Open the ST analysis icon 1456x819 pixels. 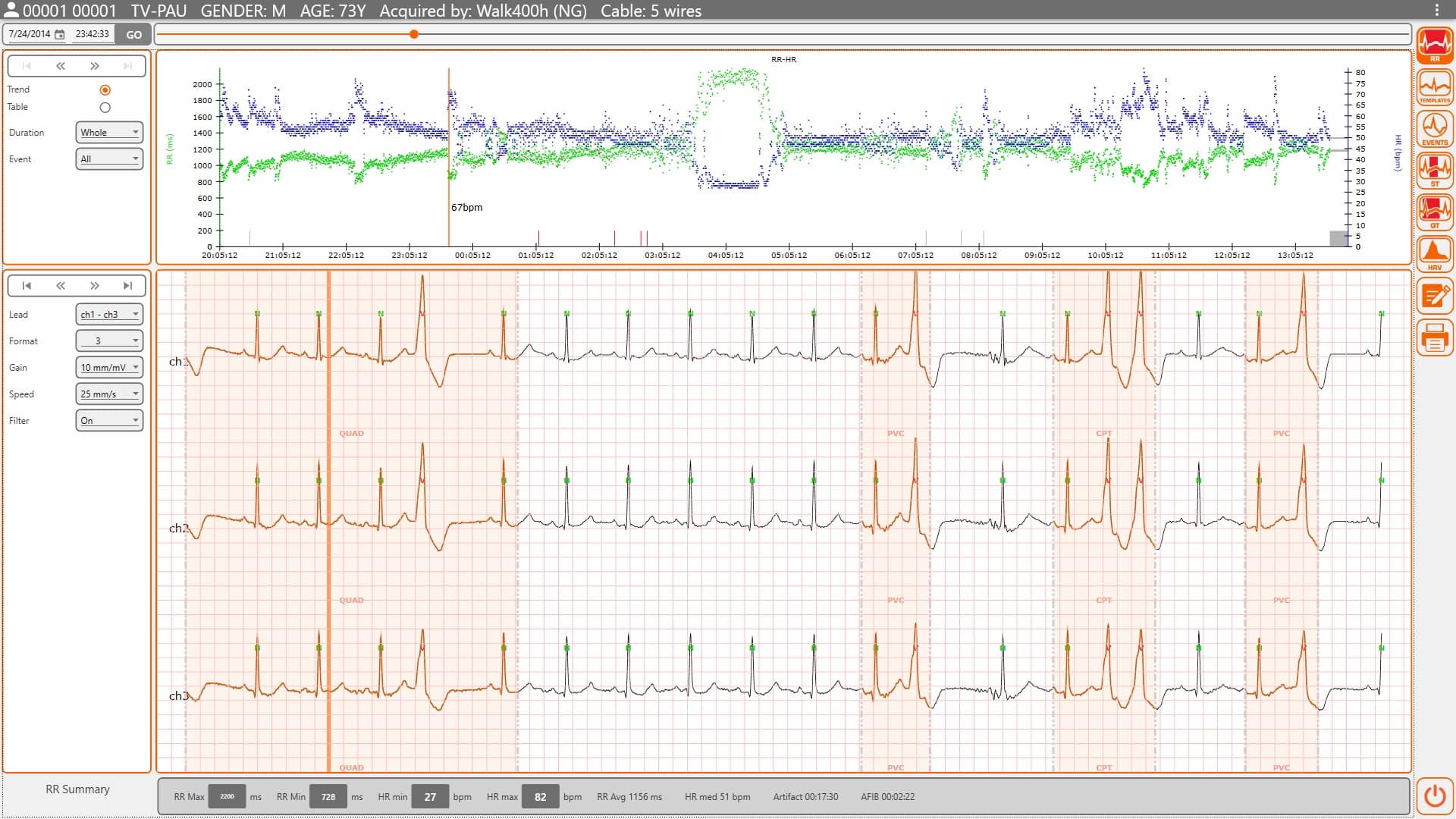tap(1434, 171)
